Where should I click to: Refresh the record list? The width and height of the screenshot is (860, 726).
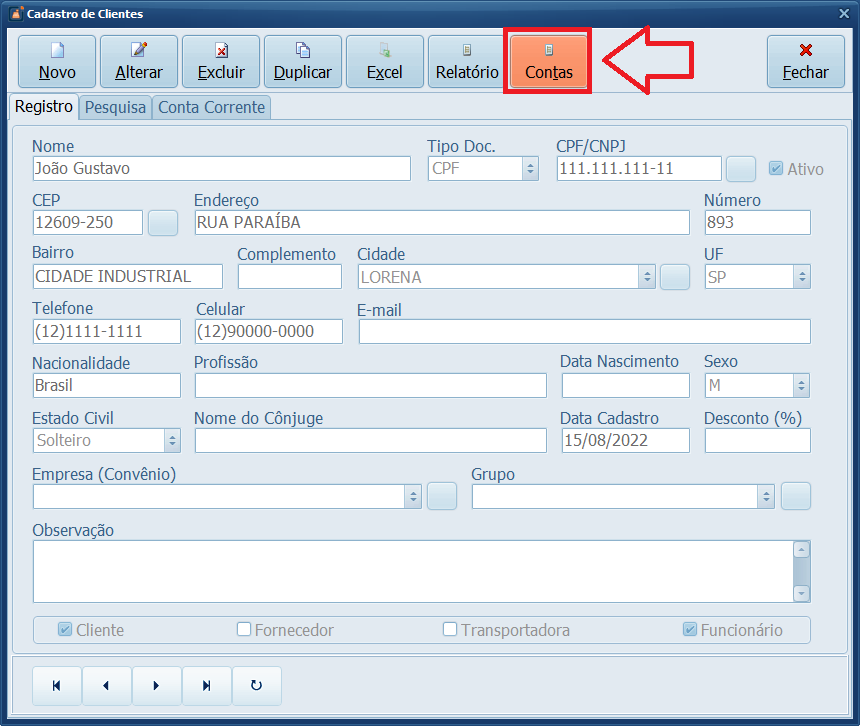(x=257, y=686)
